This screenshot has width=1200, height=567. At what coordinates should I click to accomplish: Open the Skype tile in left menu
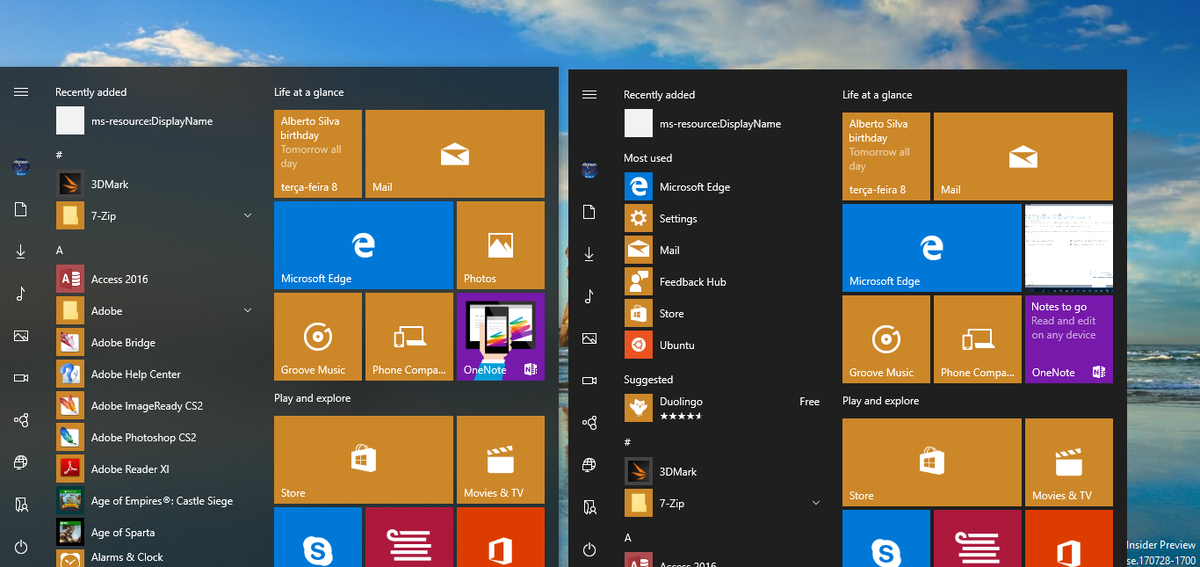(x=318, y=537)
